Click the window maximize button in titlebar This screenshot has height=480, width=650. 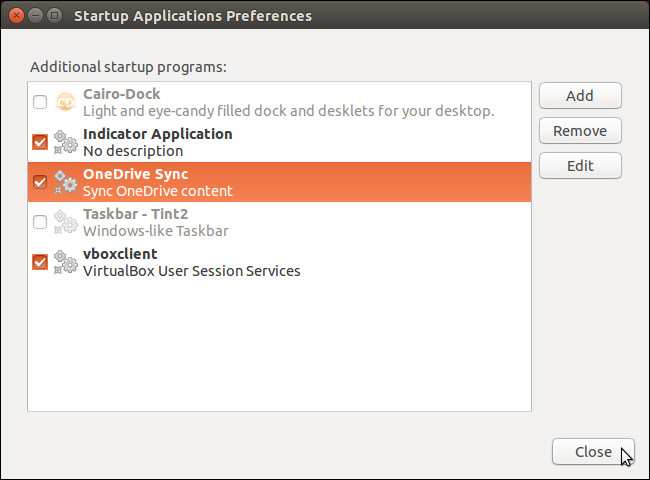[54, 16]
